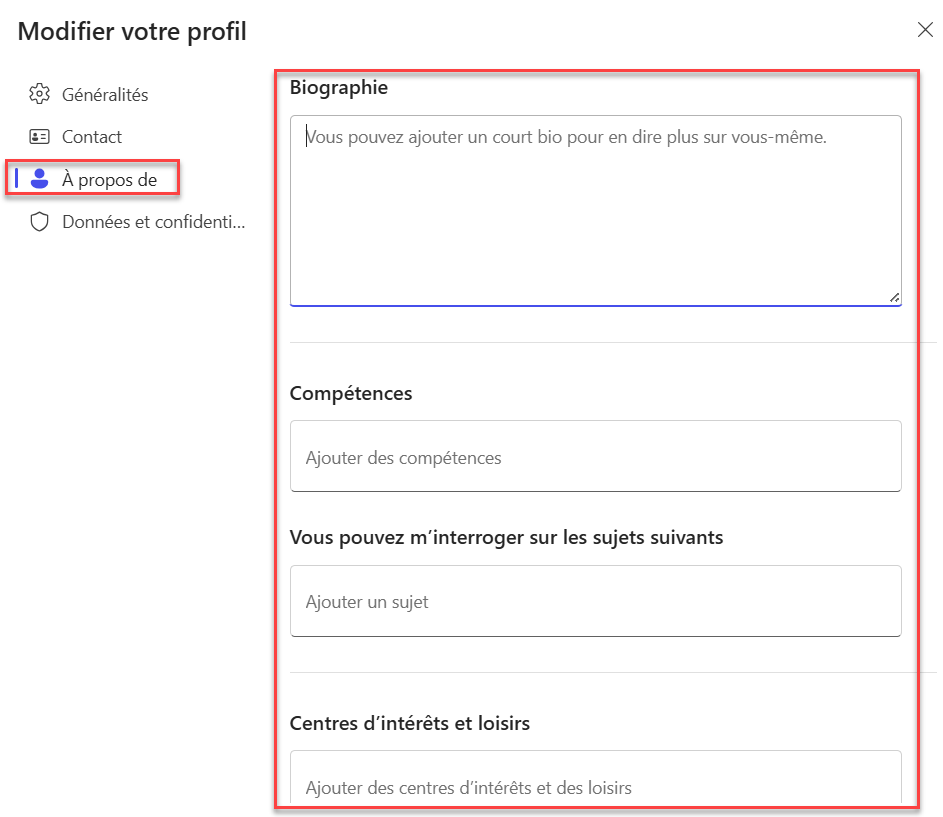Click the Biographie text area resize handle
Screen dimensions: 943x817
[x=894, y=298]
